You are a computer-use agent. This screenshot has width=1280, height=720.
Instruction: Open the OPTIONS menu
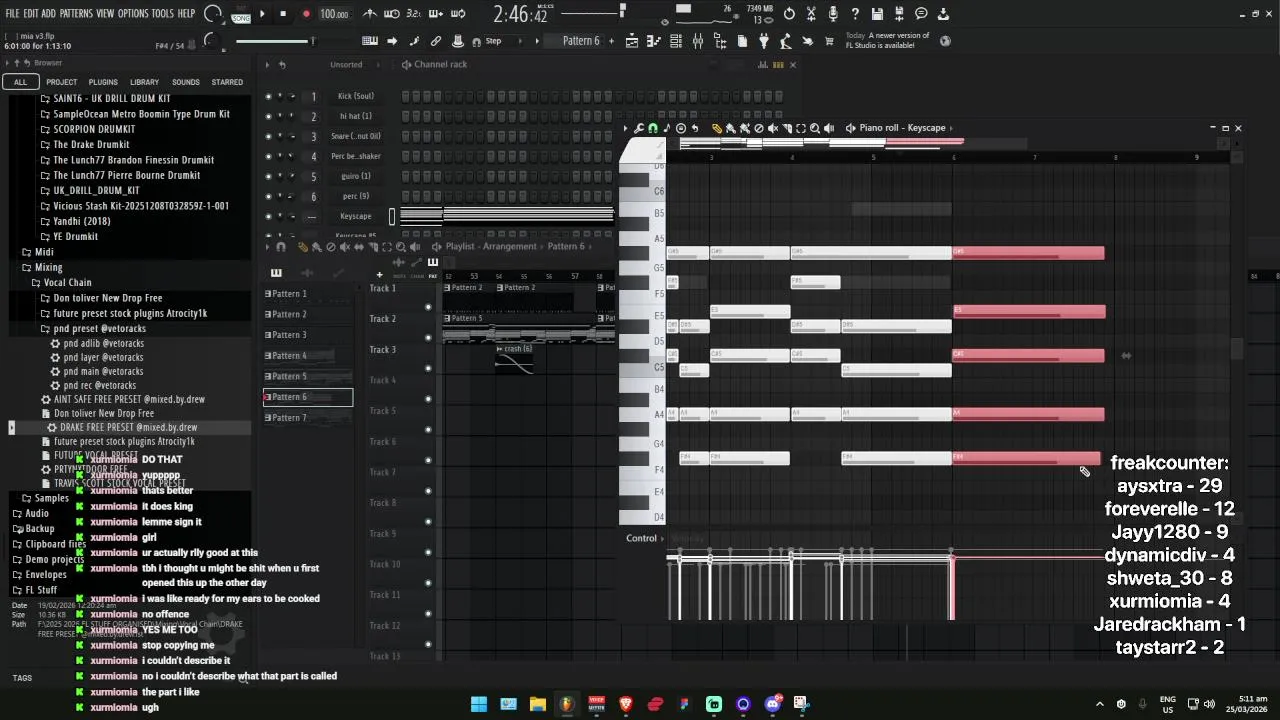click(133, 14)
